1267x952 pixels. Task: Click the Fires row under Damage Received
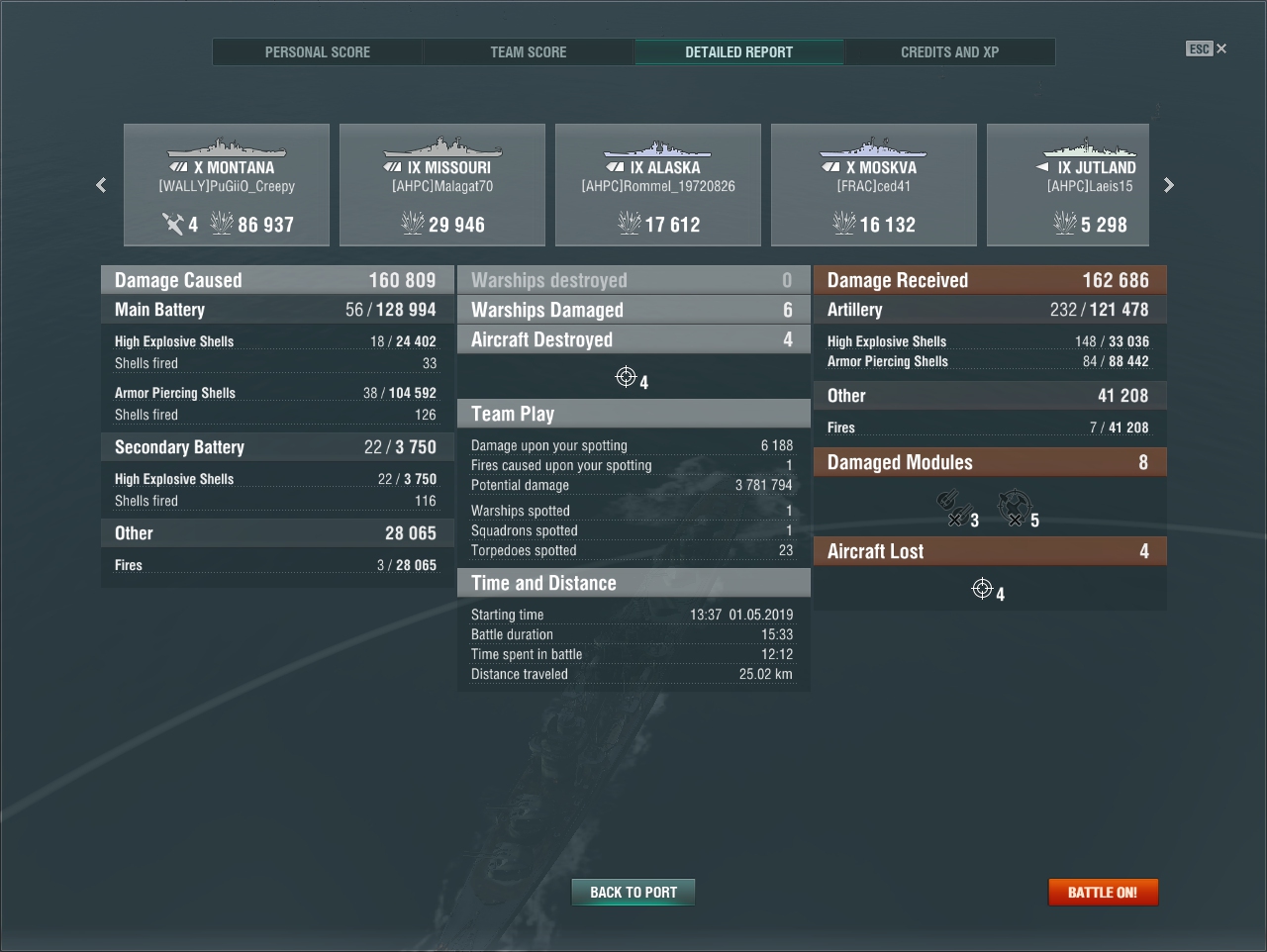tap(988, 428)
